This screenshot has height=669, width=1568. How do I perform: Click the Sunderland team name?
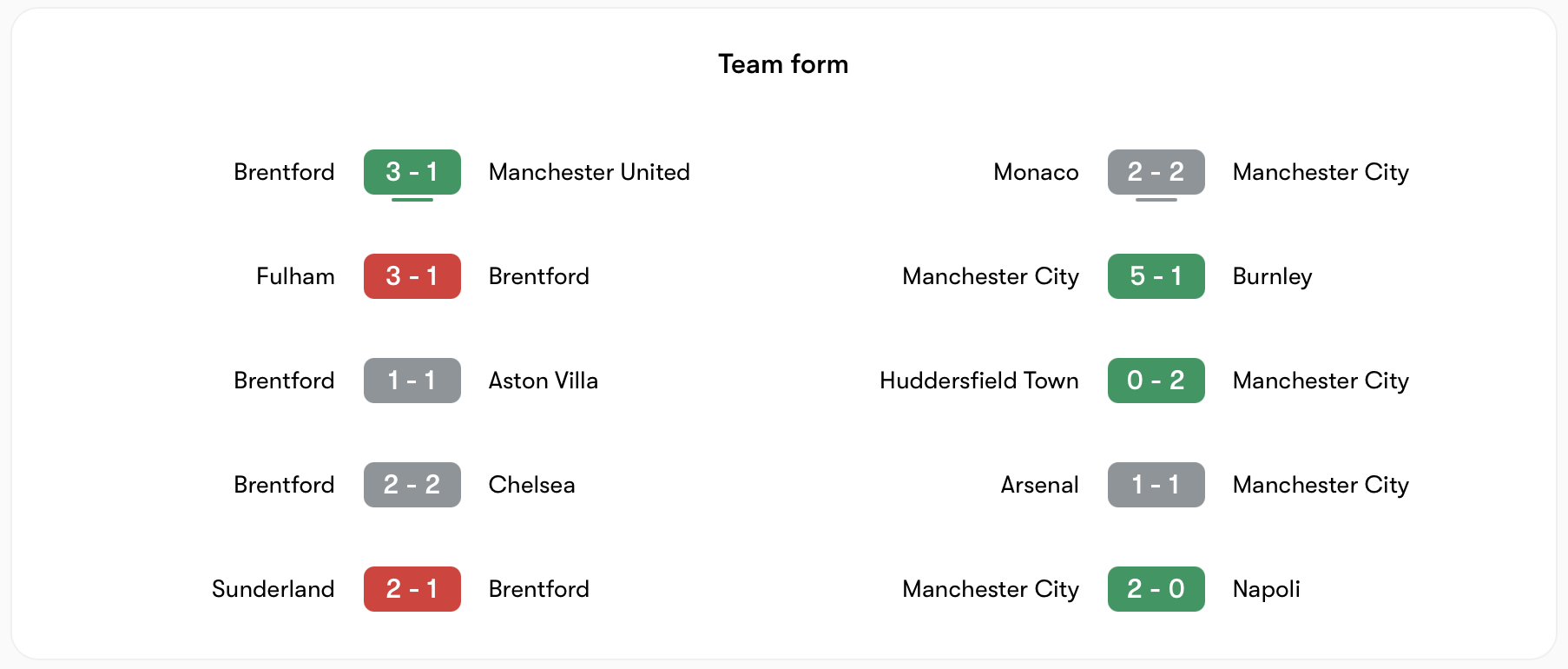[273, 589]
